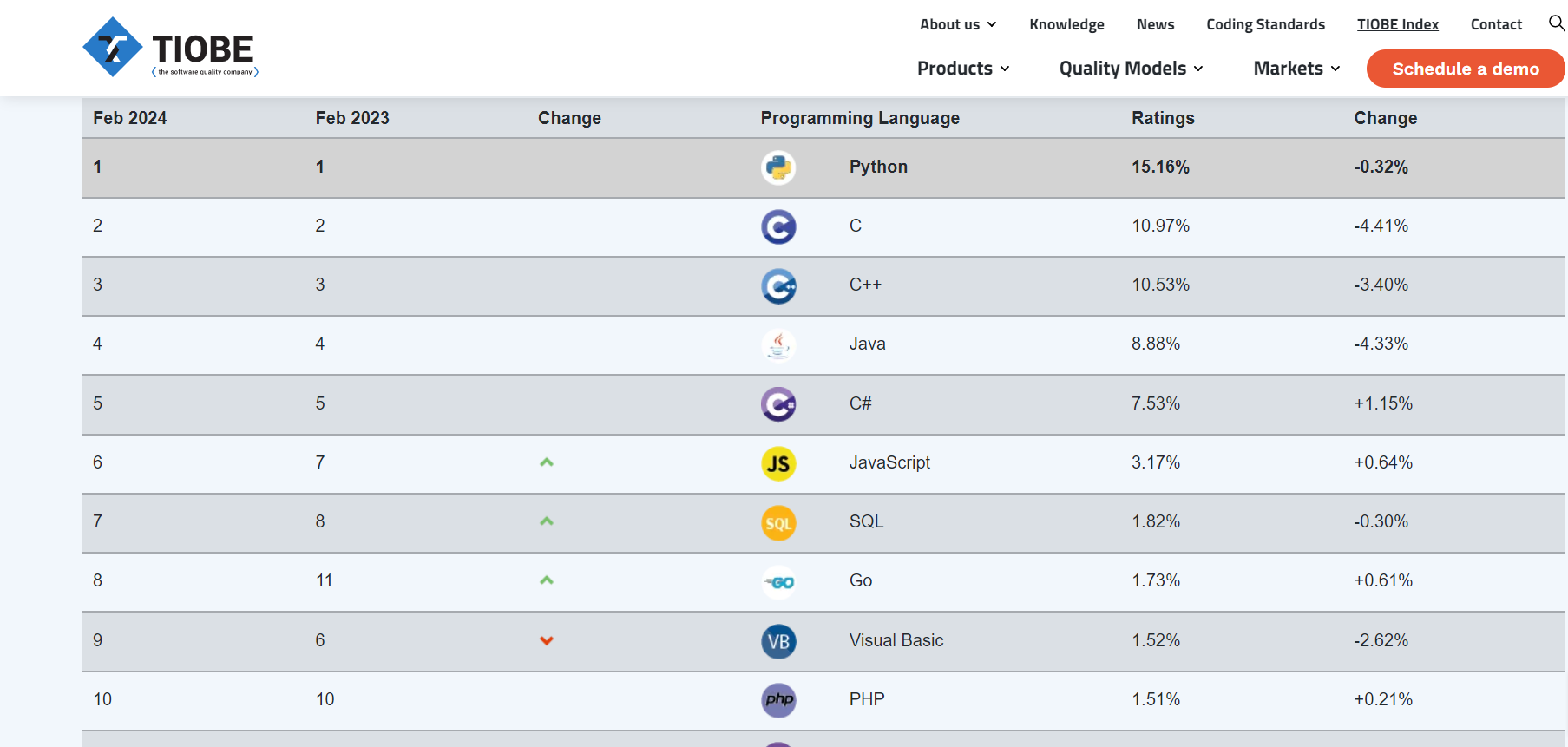The image size is (1568, 747).
Task: Click the +1.15% change value
Action: (1383, 403)
